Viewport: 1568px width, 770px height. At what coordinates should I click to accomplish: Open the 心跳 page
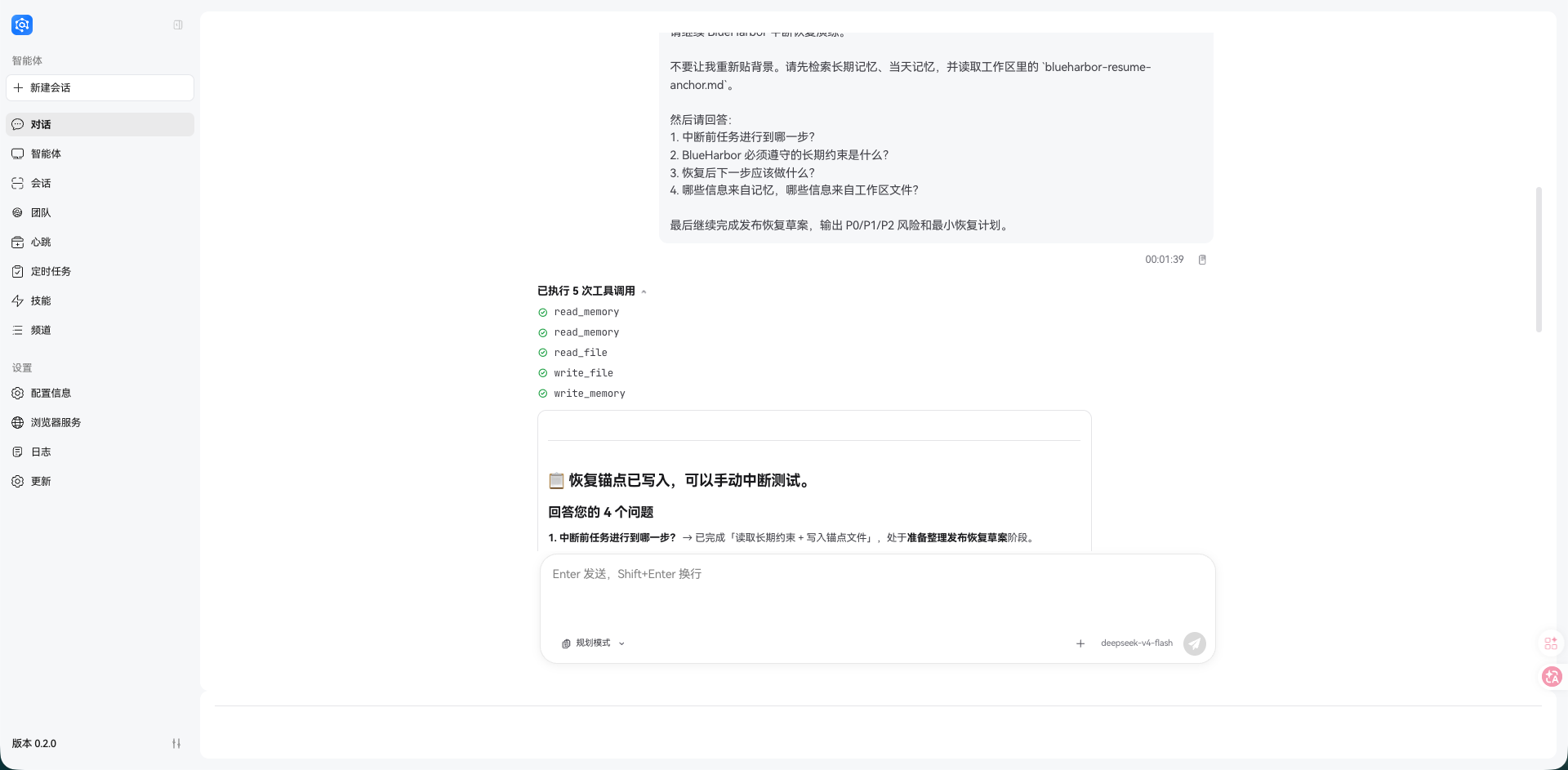pos(100,242)
